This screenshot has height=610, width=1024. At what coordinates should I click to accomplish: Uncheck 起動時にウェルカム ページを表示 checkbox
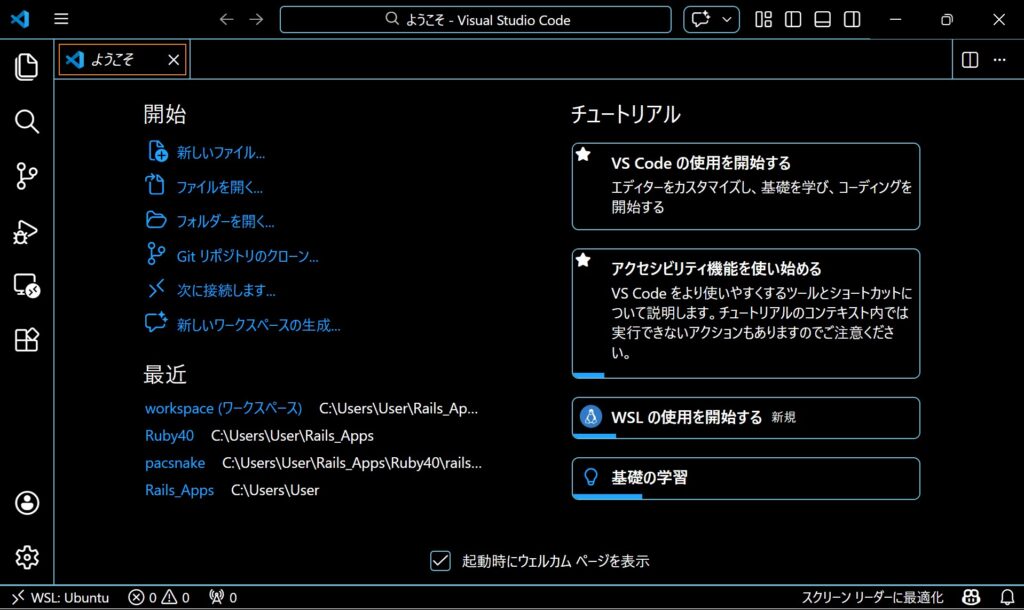click(440, 561)
